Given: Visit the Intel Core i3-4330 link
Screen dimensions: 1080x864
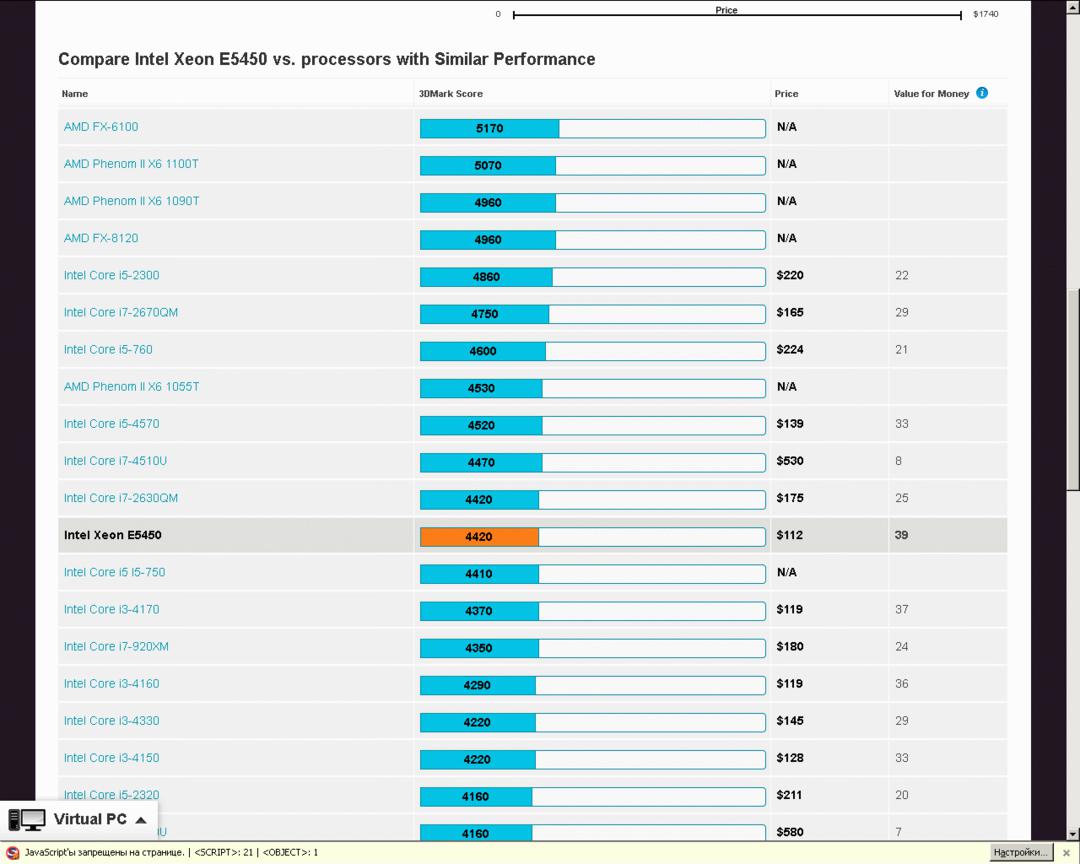Looking at the screenshot, I should pos(111,721).
